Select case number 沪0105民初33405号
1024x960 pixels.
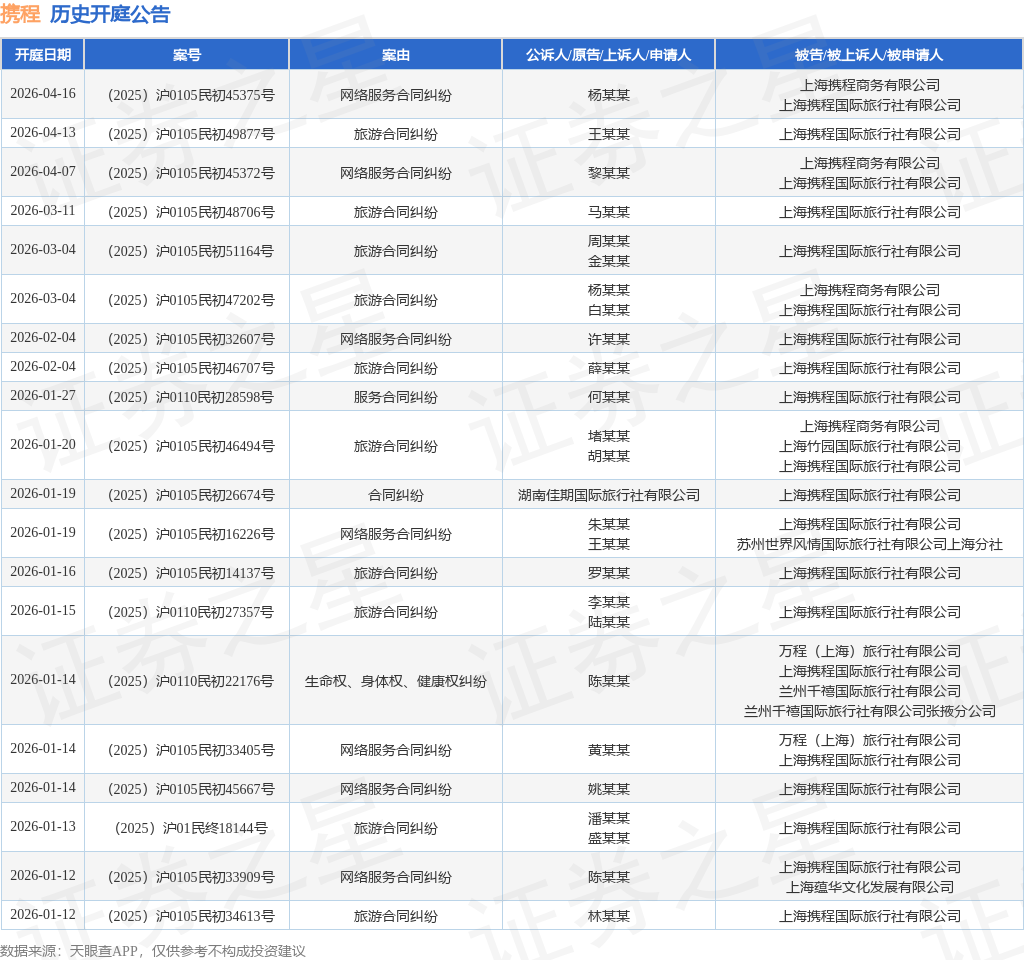point(191,750)
